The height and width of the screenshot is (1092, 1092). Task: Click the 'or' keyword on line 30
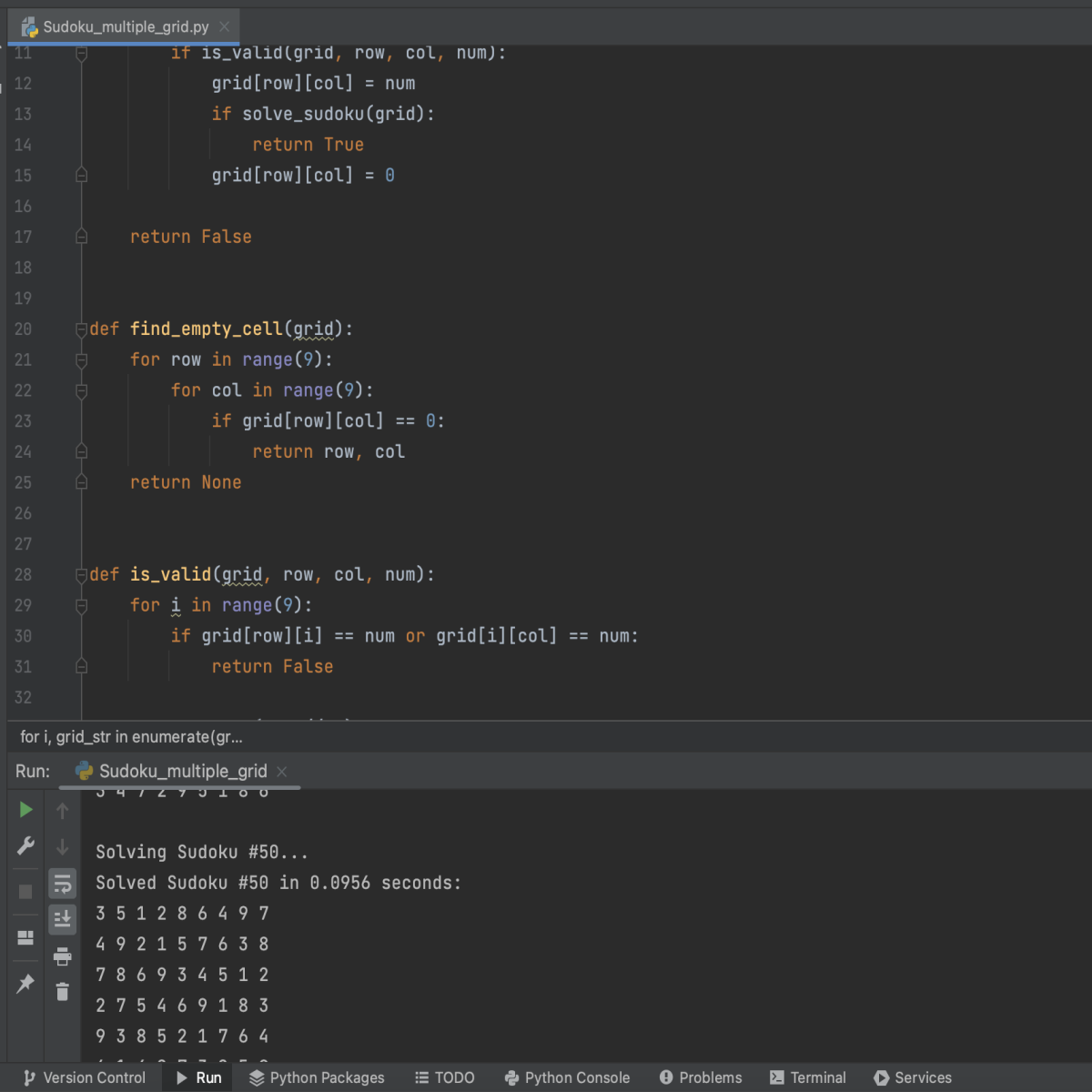[x=415, y=636]
